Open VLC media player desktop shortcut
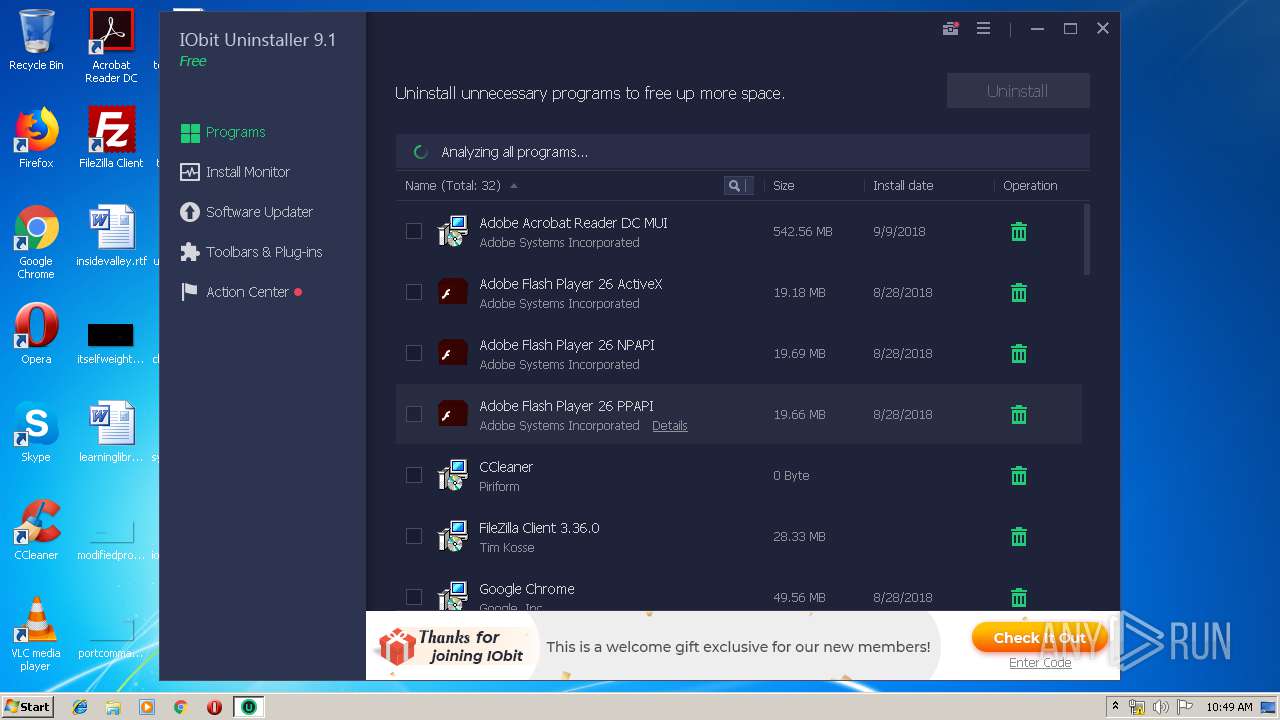This screenshot has height=720, width=1280. [x=36, y=635]
